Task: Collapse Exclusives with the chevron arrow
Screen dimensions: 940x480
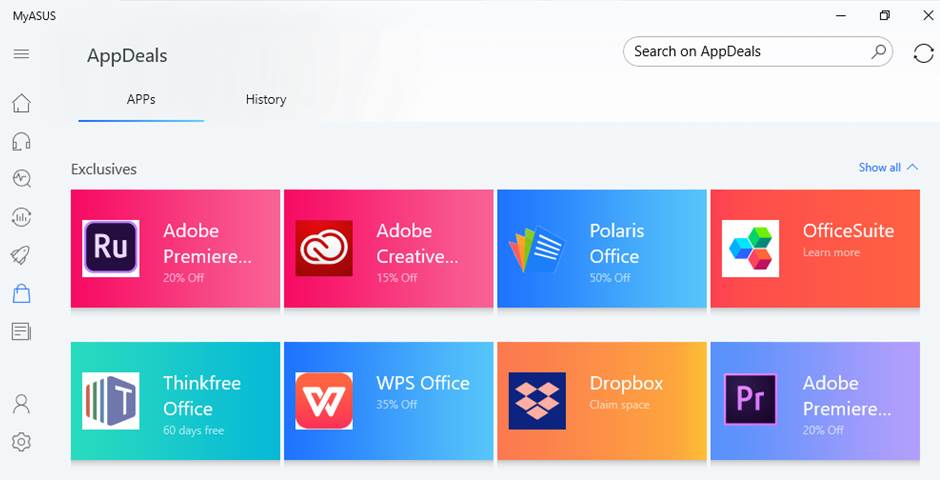Action: point(912,167)
